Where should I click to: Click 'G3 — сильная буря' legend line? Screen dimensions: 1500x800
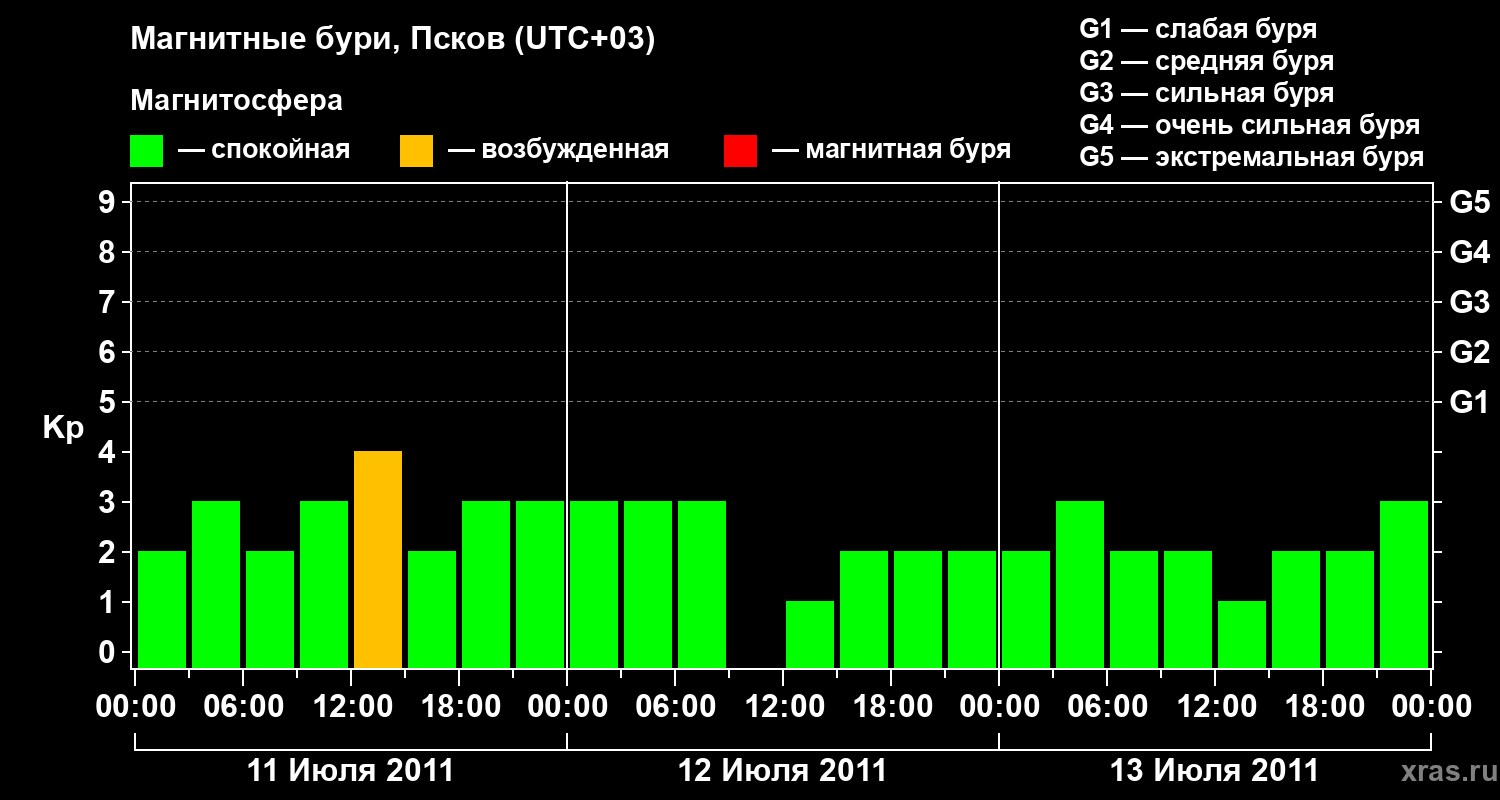(1207, 93)
